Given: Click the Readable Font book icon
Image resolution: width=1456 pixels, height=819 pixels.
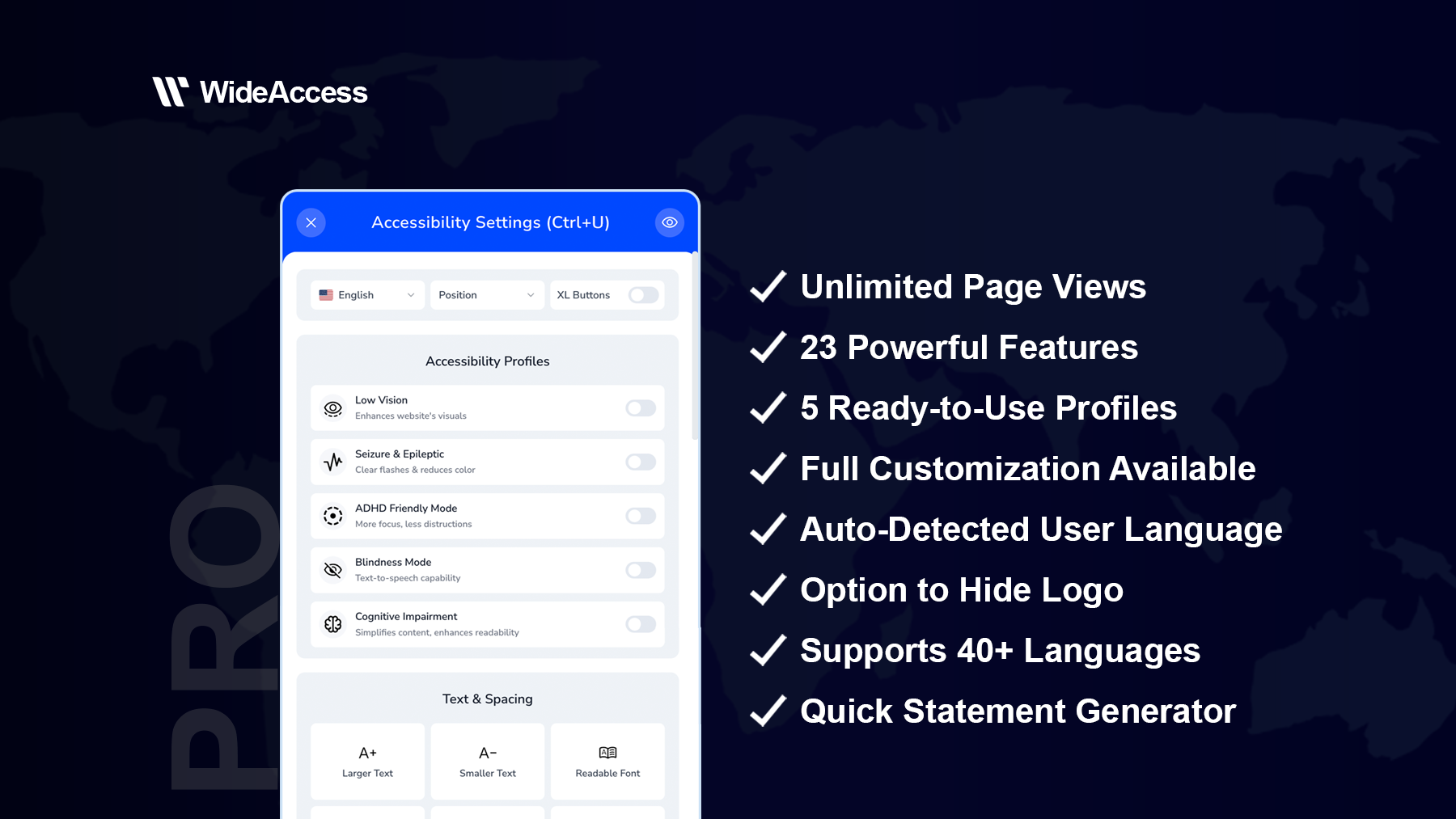Looking at the screenshot, I should [x=607, y=750].
